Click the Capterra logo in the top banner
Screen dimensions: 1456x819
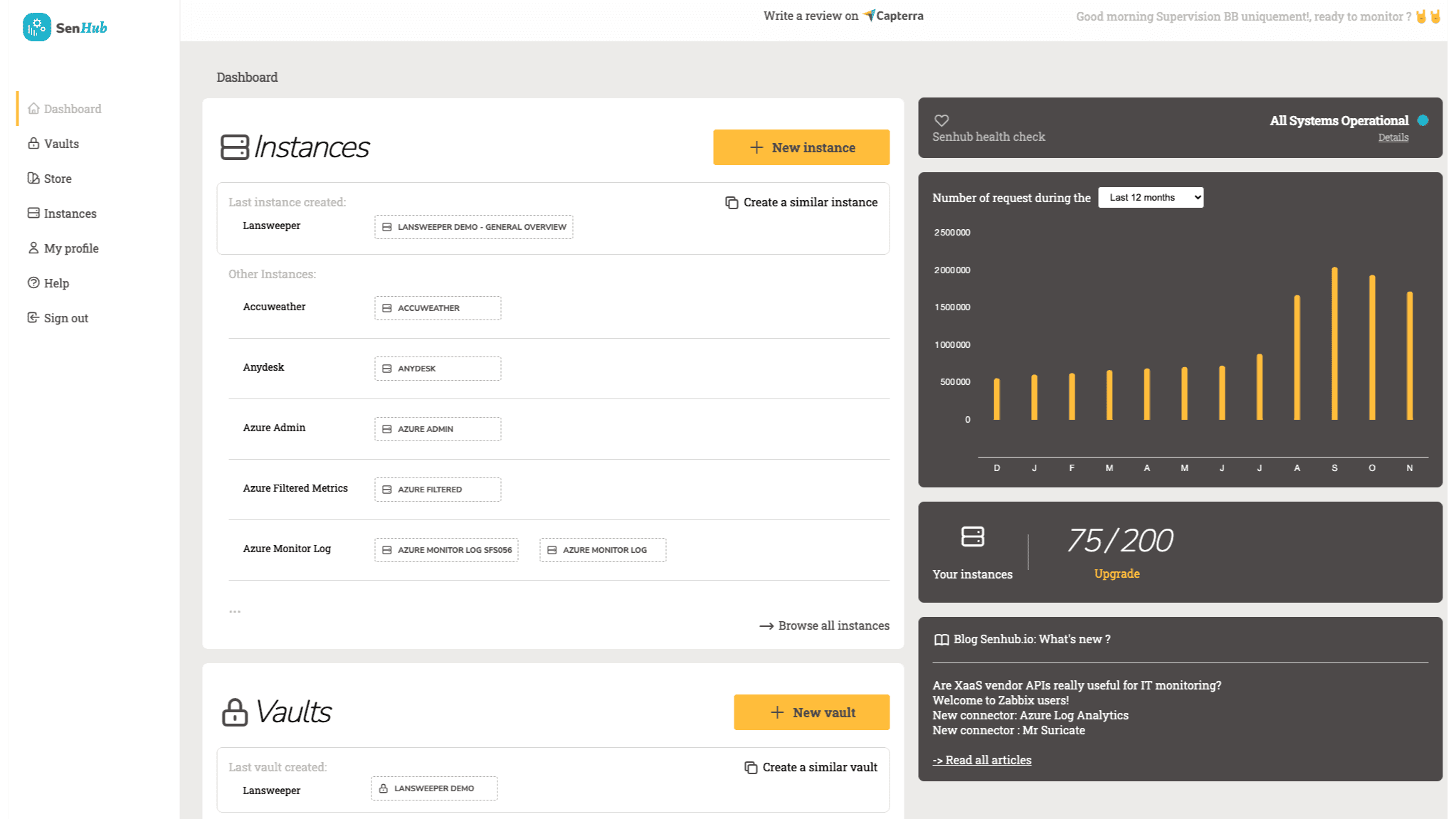pos(893,16)
